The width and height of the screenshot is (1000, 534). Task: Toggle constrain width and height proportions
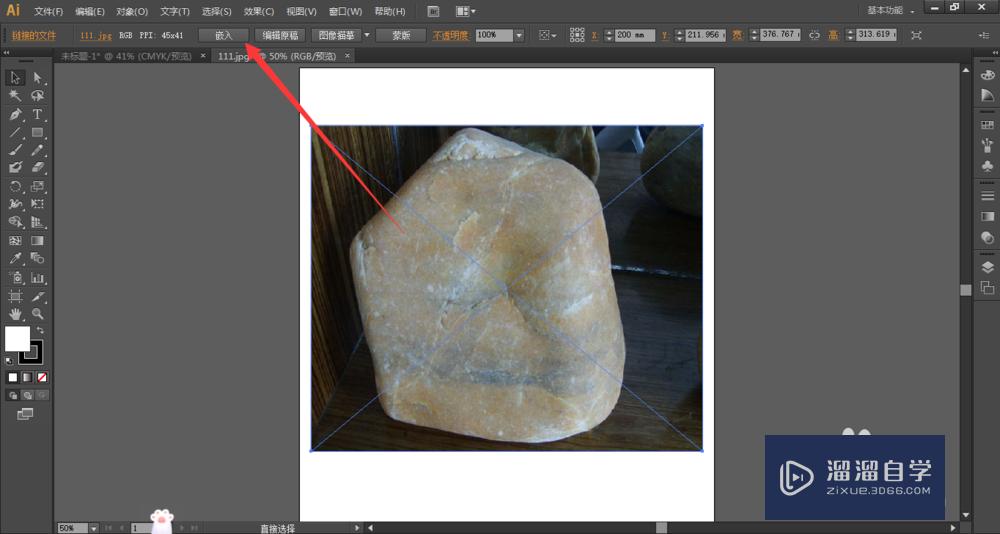(x=814, y=36)
